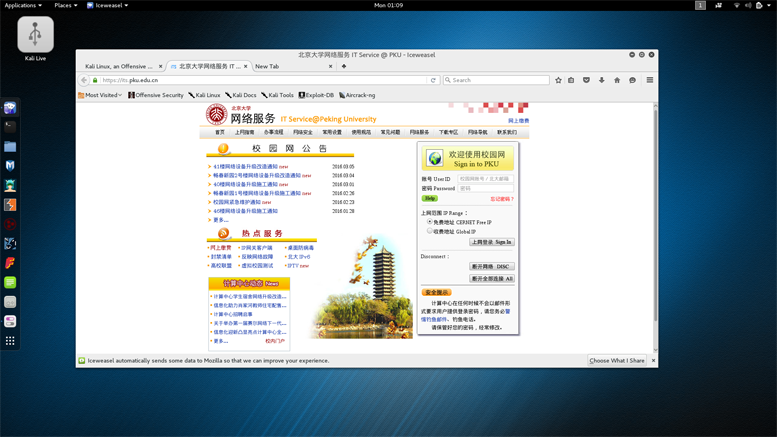Screen dimensions: 777x437
Task: View site security padlock info
Action: (95, 80)
